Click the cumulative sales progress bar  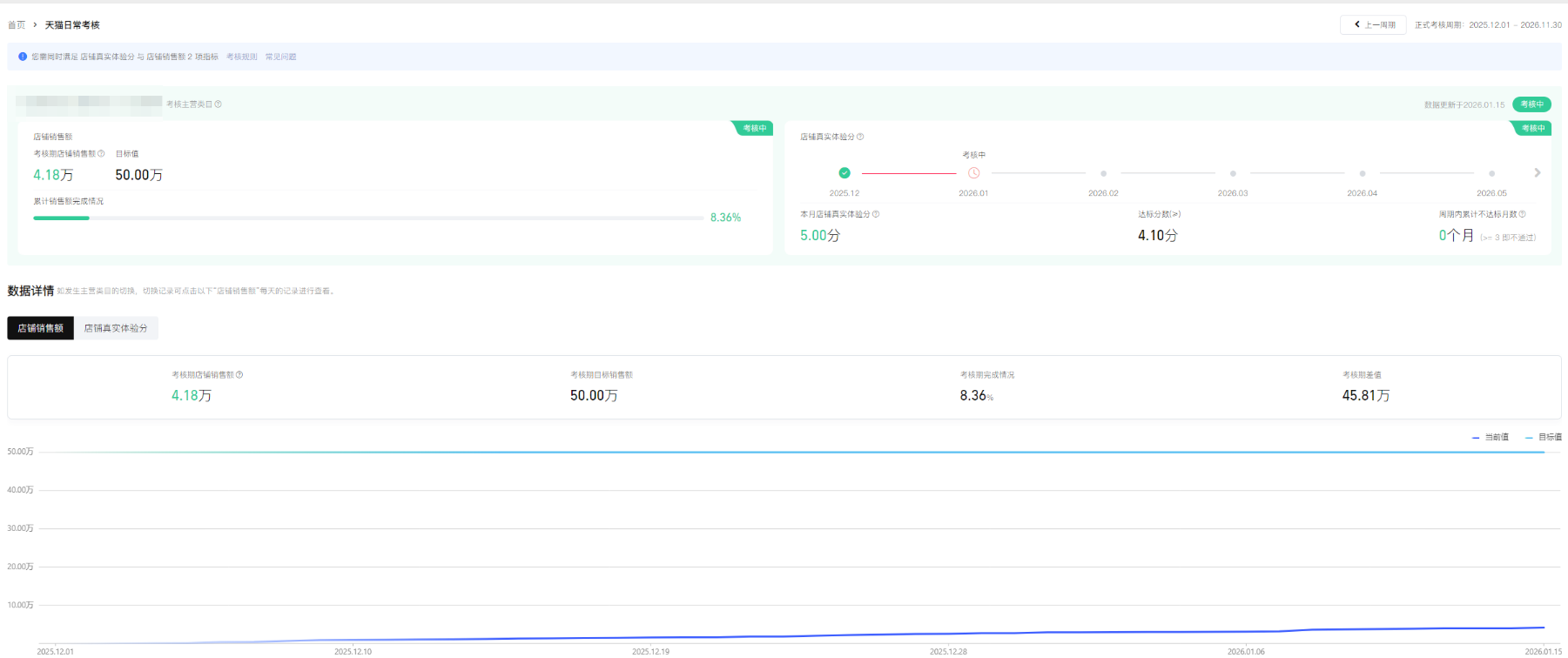[x=367, y=218]
